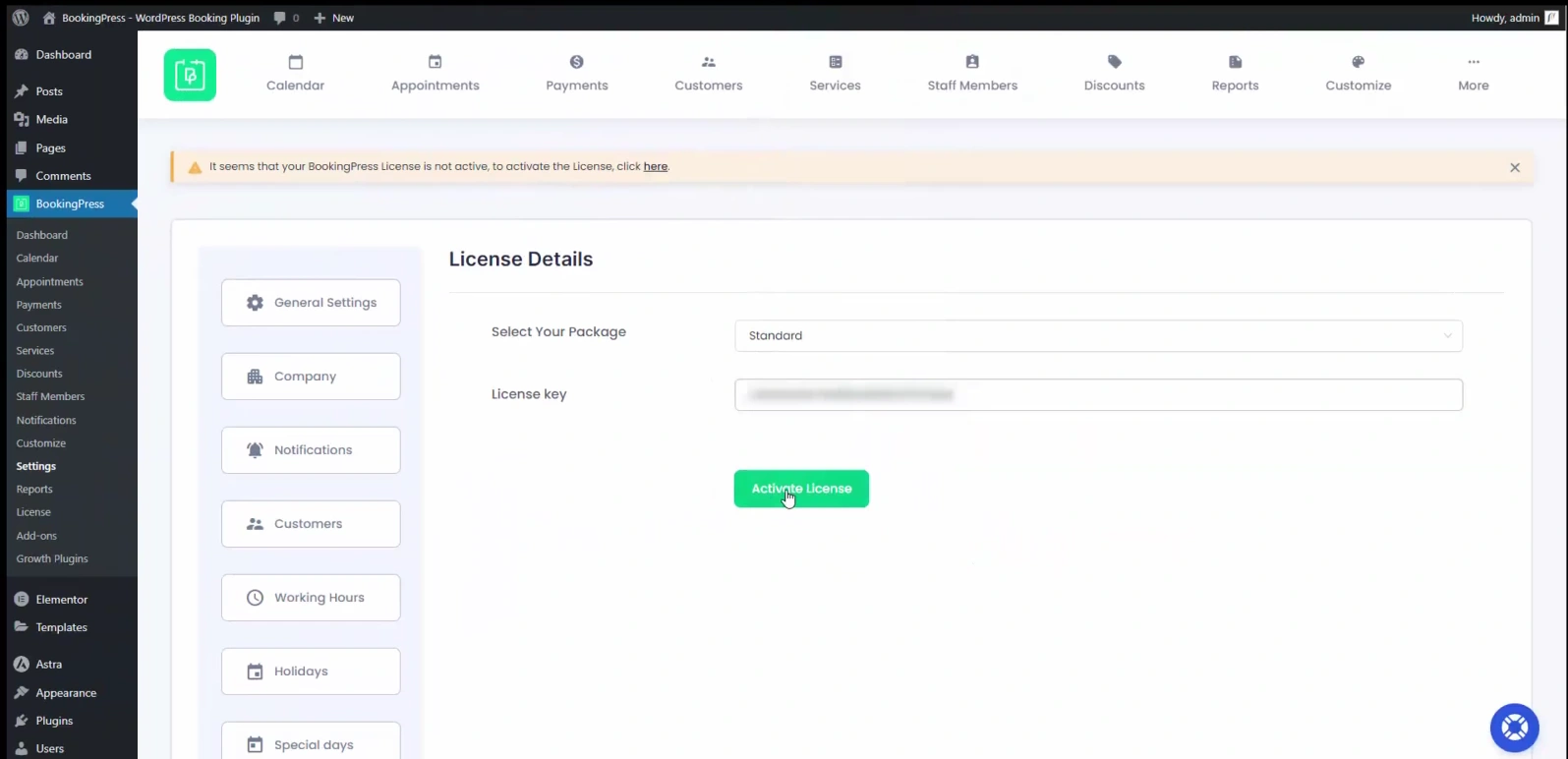1568x759 pixels.
Task: Open Reports in the top navigation
Action: click(1235, 74)
